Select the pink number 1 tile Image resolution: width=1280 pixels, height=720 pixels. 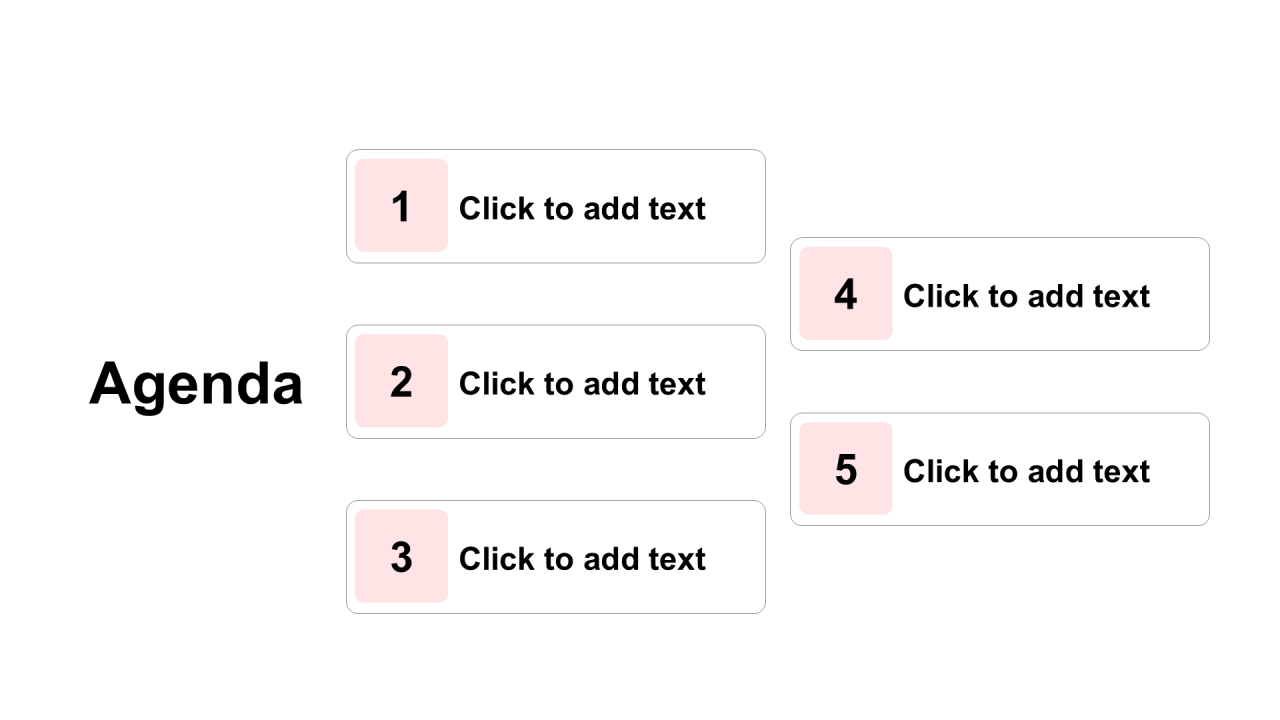(x=401, y=206)
